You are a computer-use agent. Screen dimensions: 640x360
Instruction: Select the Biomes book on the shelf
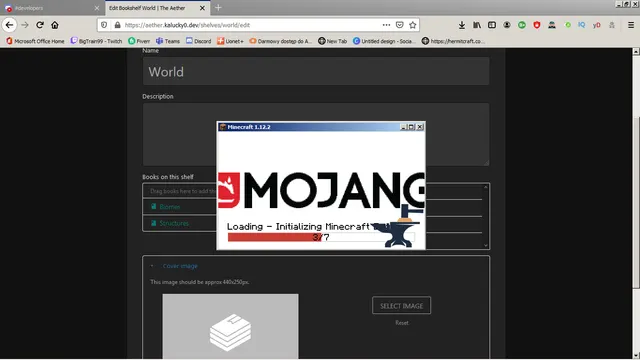170,207
